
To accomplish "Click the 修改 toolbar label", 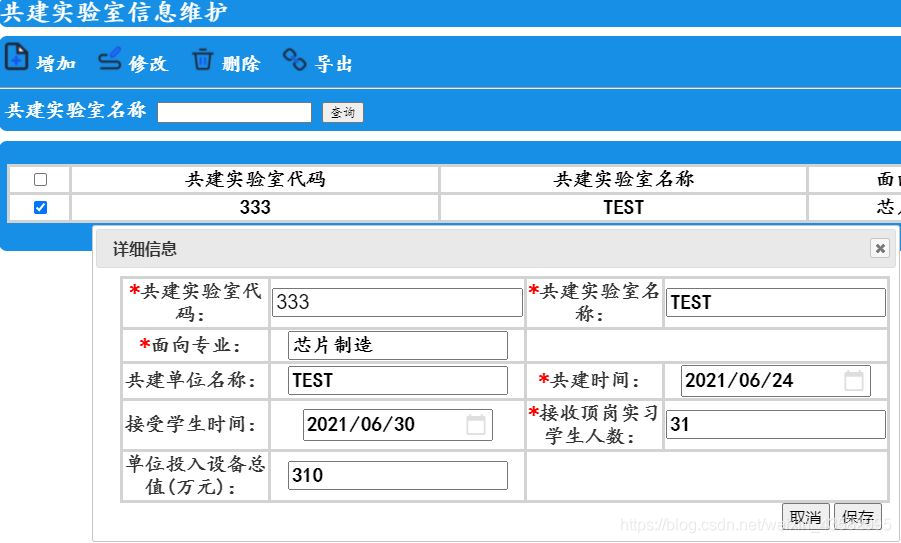I will (x=148, y=63).
